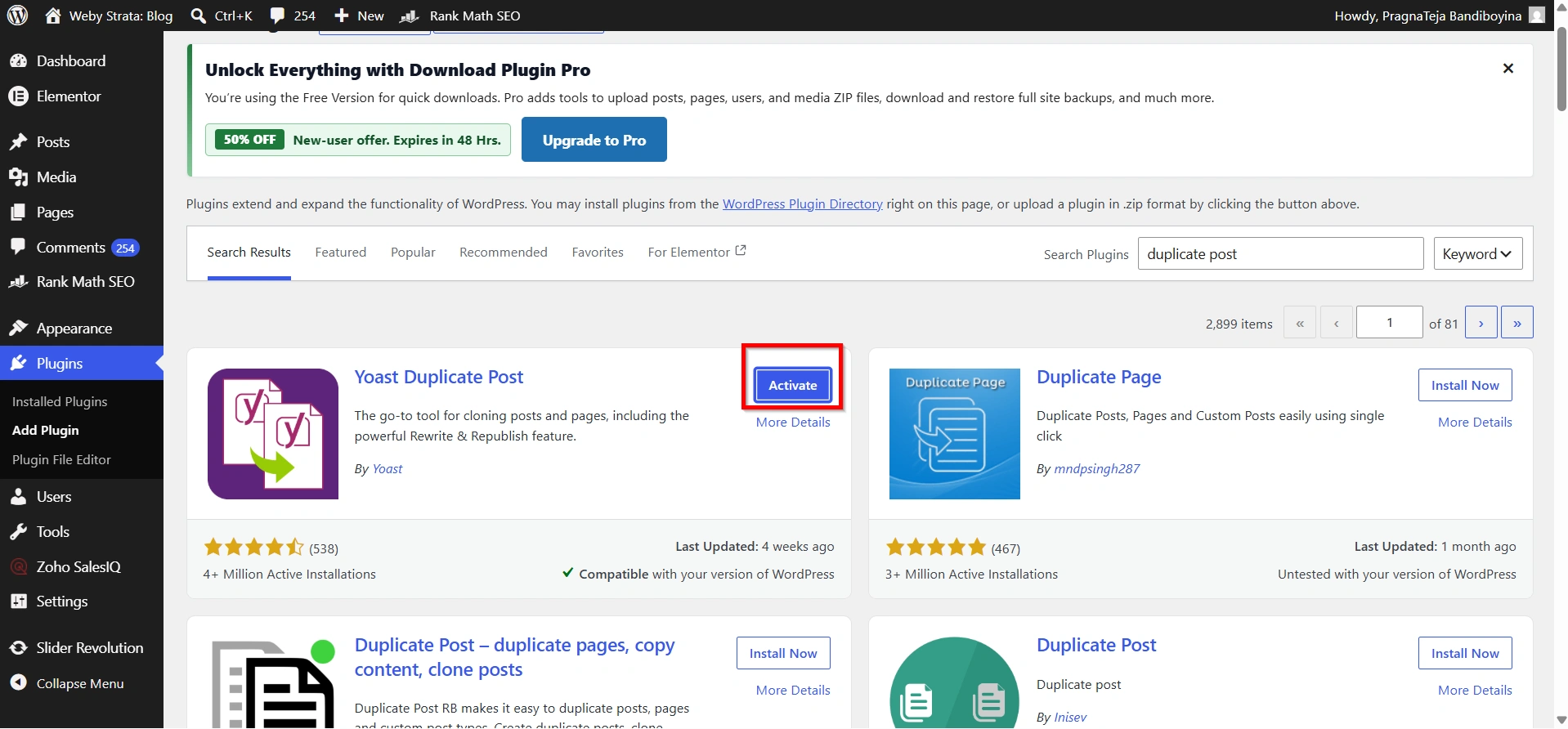The width and height of the screenshot is (1568, 729).
Task: Open Duplicate Post by Inisev title link
Action: (x=1096, y=646)
